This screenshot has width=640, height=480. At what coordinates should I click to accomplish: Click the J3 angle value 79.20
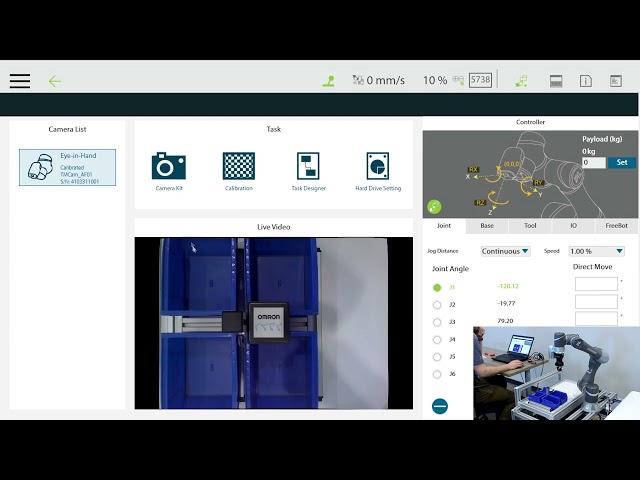[x=505, y=321]
